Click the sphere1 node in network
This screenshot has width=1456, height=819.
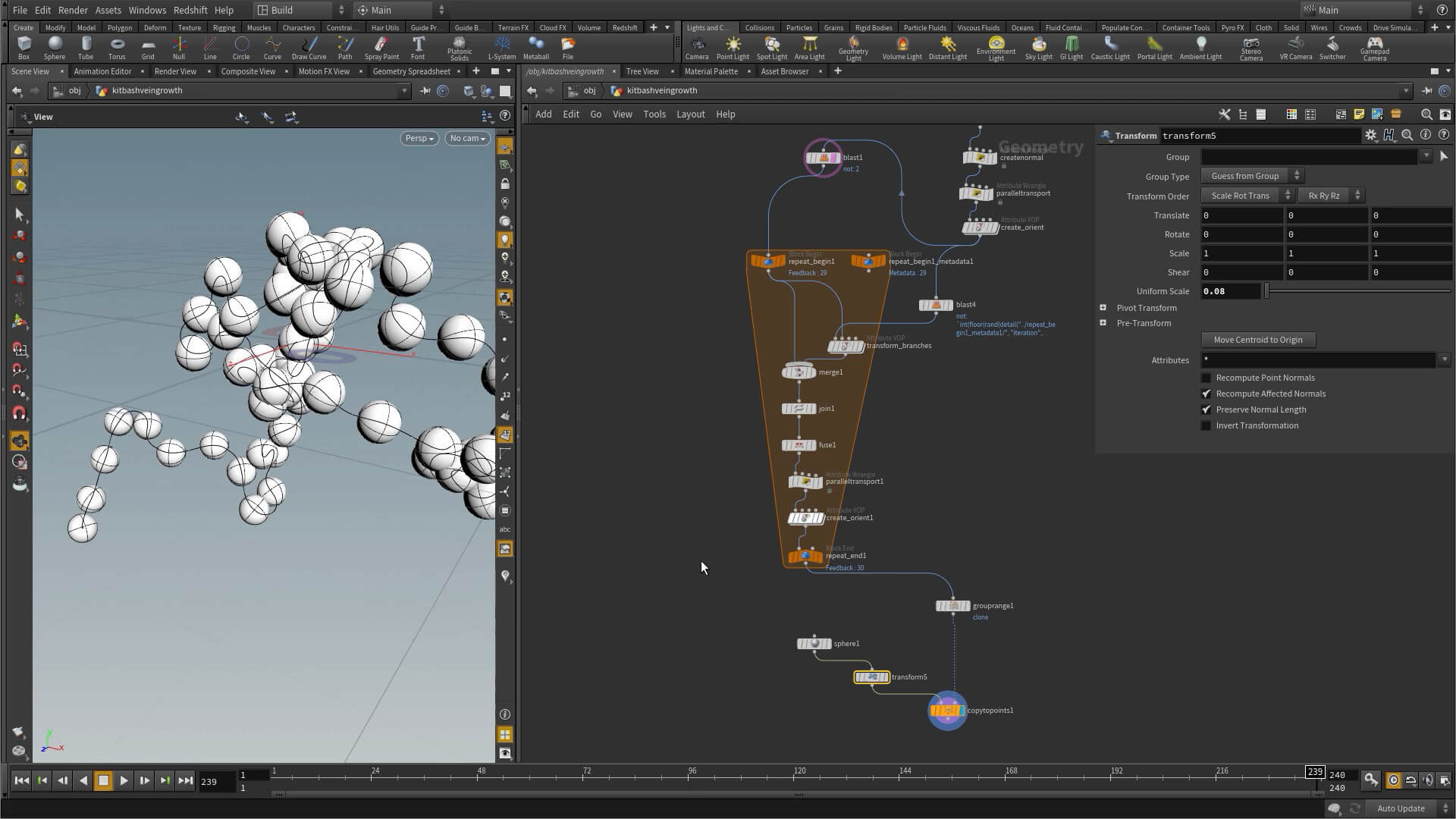[814, 644]
